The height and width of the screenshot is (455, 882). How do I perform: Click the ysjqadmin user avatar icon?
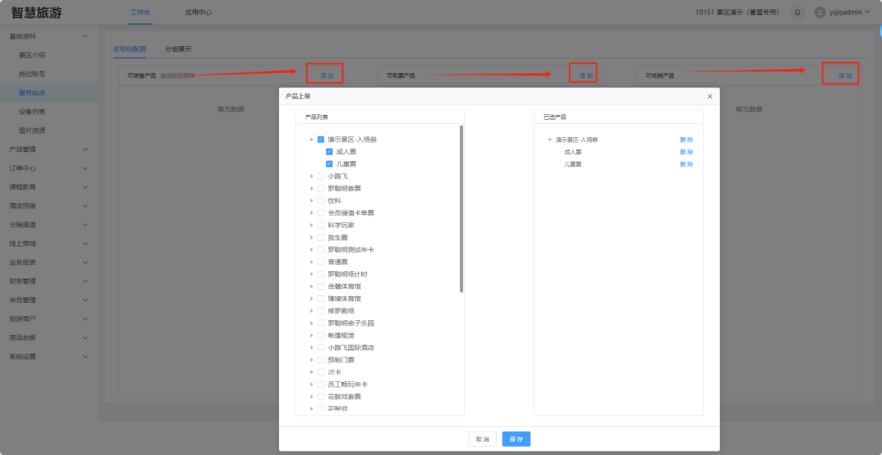point(820,12)
